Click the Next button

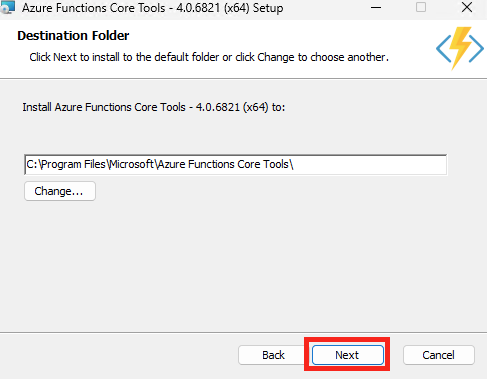(x=348, y=355)
